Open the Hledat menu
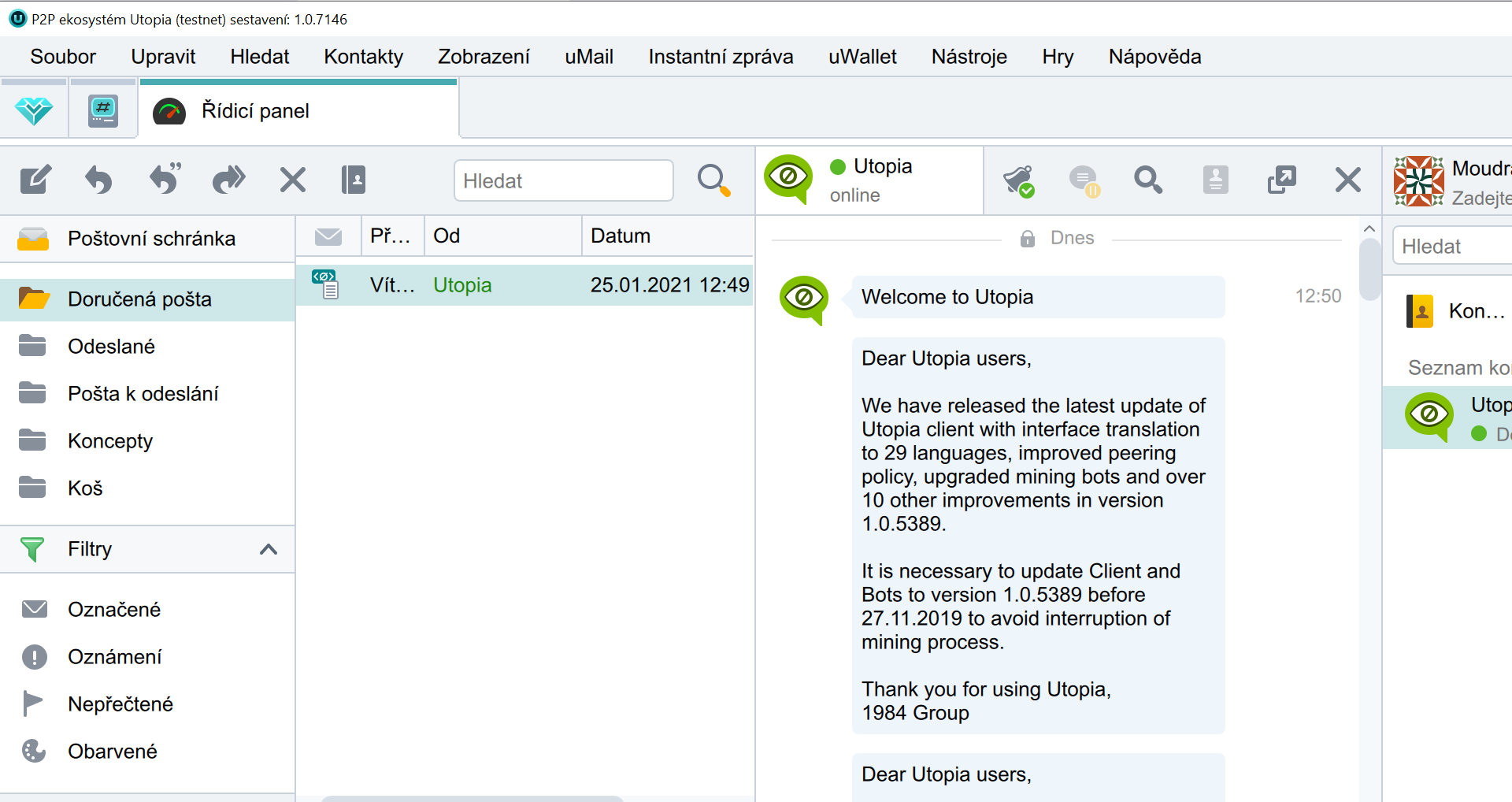Screen dimensions: 1512x802 point(260,57)
